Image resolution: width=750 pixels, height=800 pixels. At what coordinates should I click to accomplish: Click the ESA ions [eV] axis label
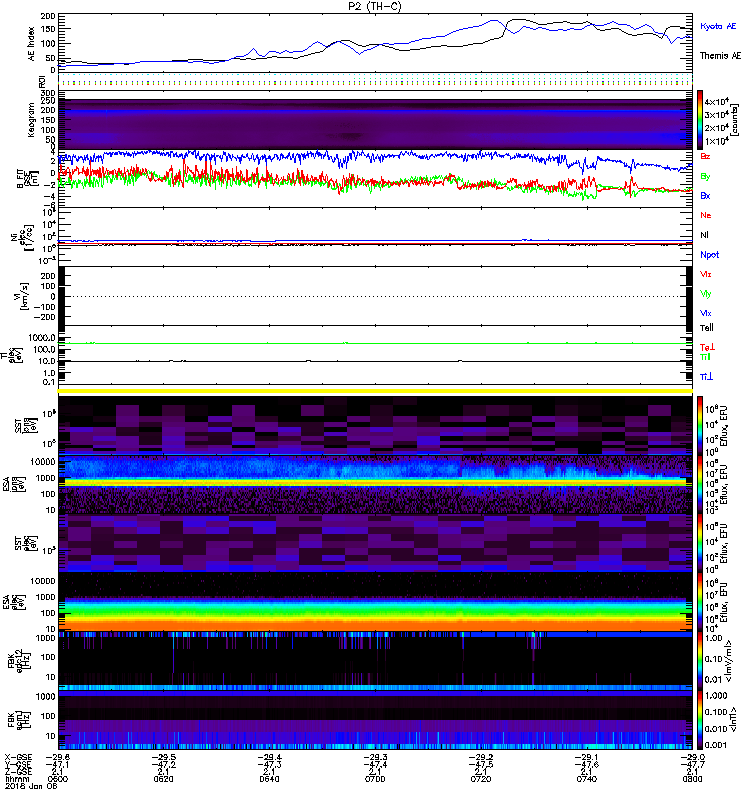[x=14, y=484]
